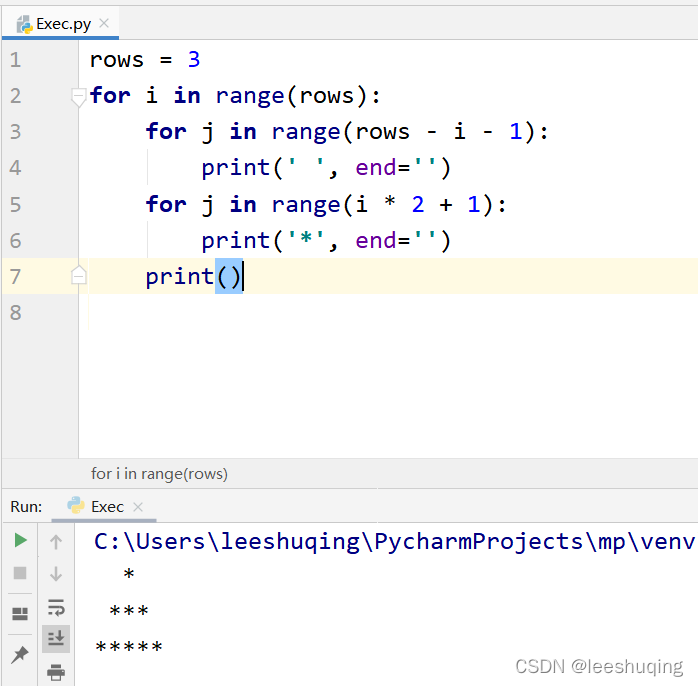Click line number 1 in the gutter

16,60
